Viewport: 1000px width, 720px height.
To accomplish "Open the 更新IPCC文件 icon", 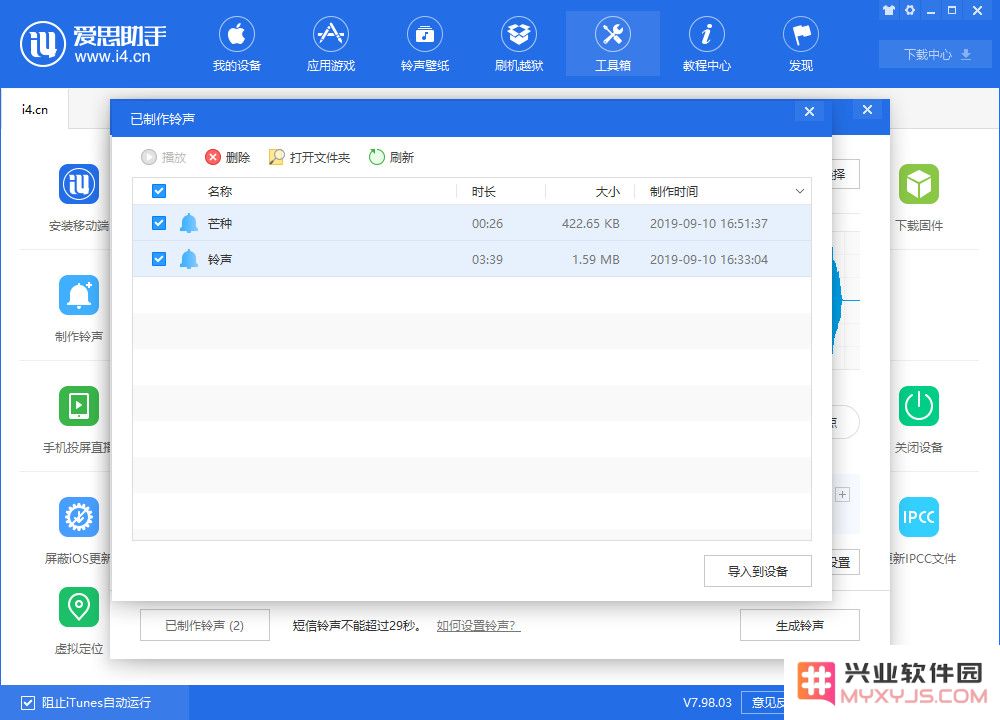I will (x=919, y=517).
